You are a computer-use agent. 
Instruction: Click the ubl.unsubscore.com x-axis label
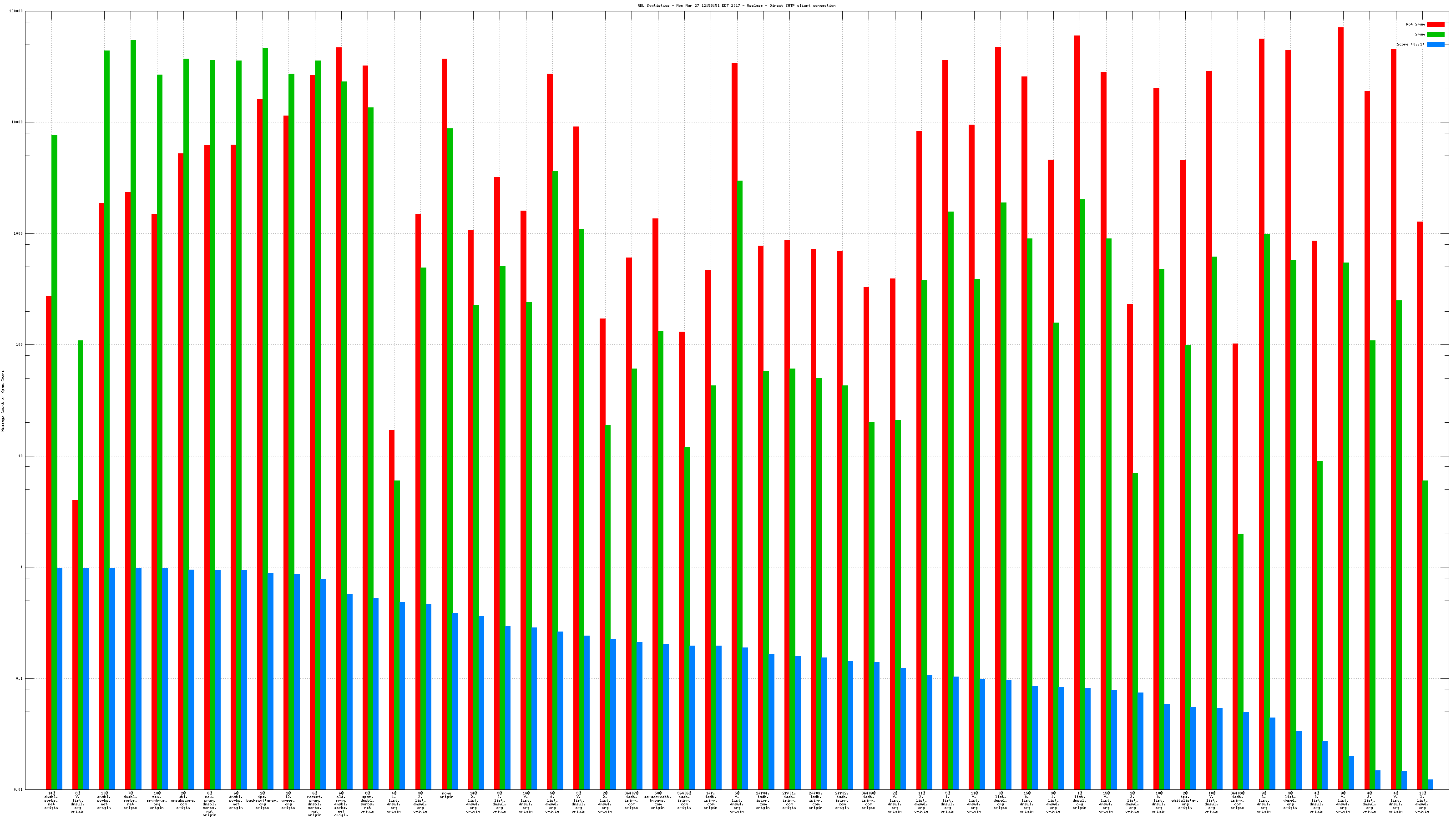pos(183,800)
